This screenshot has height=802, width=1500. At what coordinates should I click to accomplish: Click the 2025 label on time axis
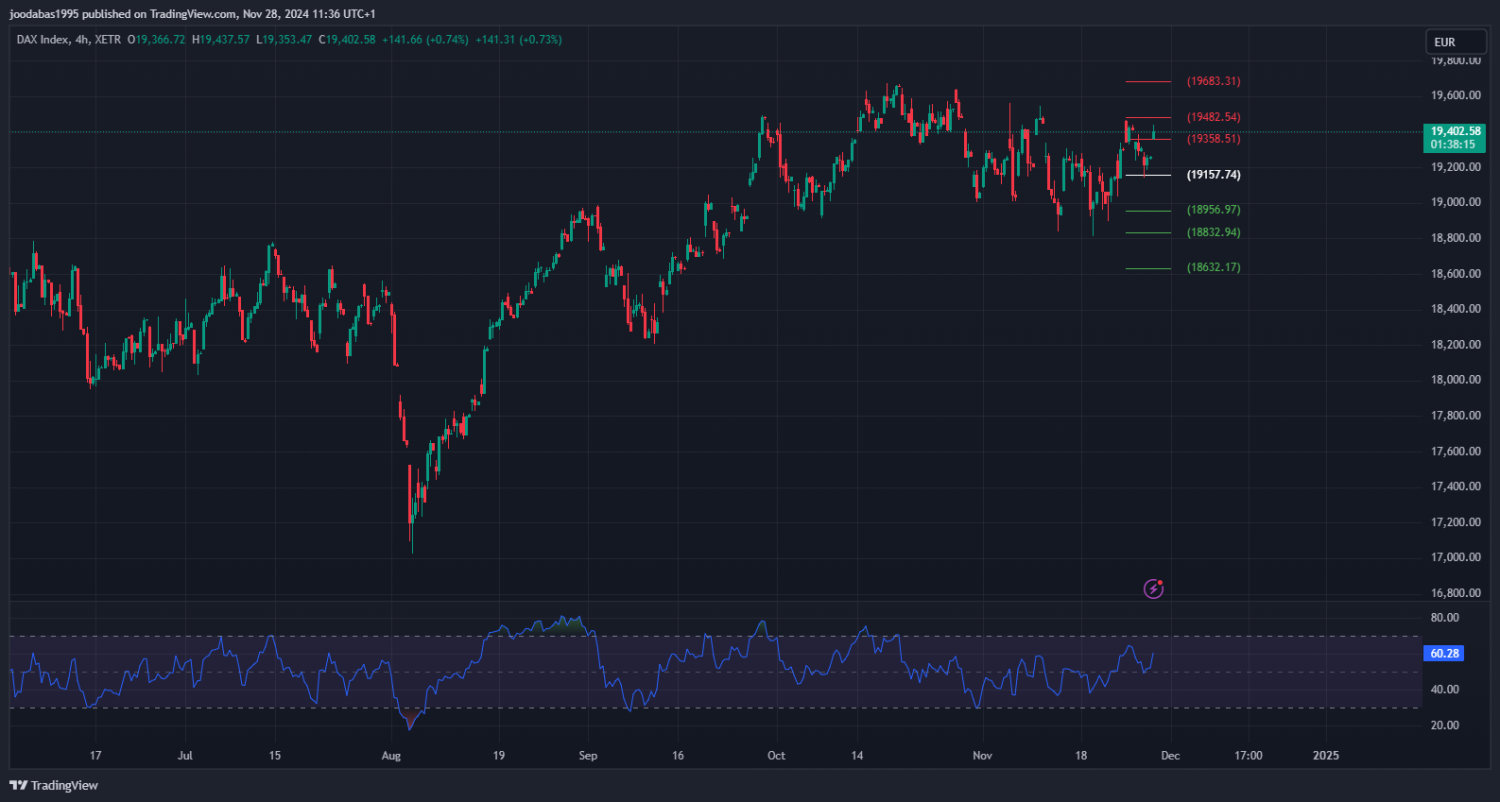coord(1325,755)
